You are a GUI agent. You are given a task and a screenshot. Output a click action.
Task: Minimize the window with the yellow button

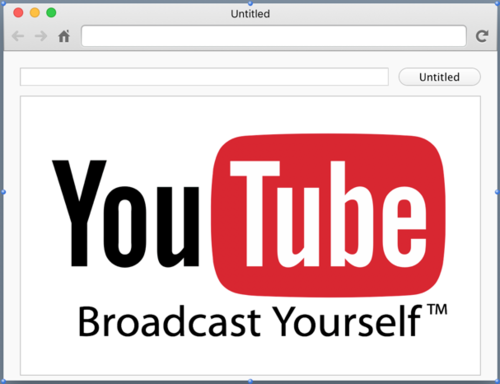pos(35,13)
